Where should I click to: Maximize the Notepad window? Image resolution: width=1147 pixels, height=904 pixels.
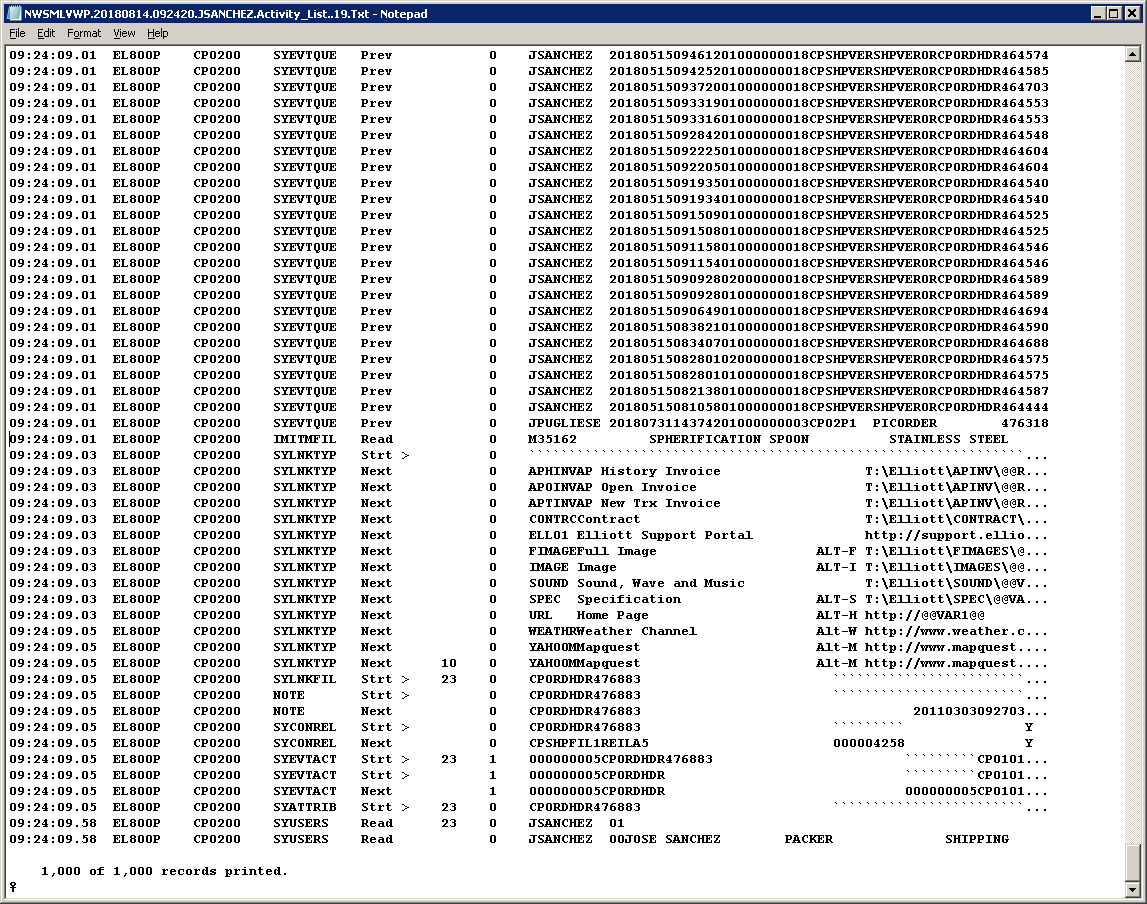1113,13
